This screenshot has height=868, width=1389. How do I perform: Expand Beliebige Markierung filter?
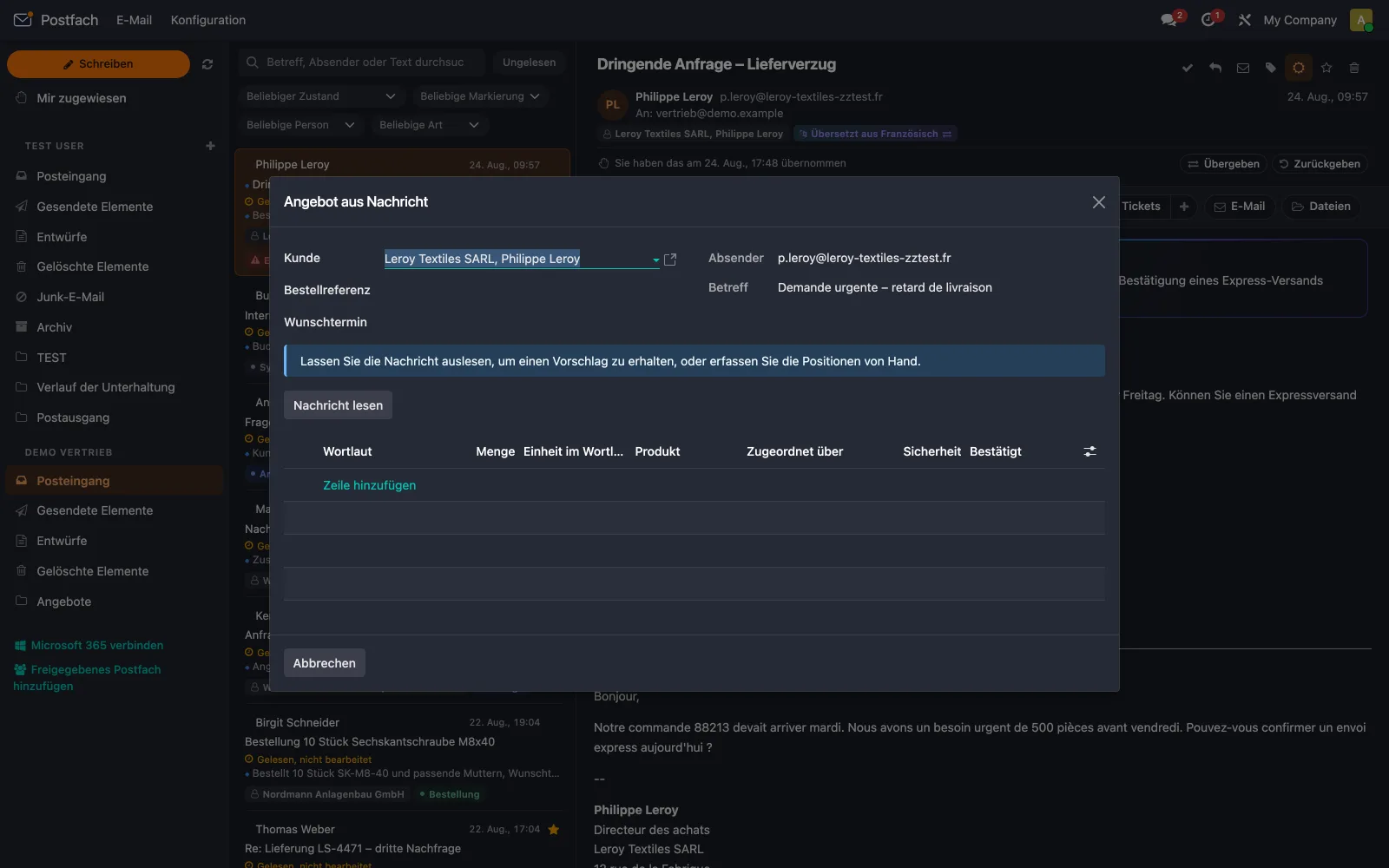click(x=479, y=96)
